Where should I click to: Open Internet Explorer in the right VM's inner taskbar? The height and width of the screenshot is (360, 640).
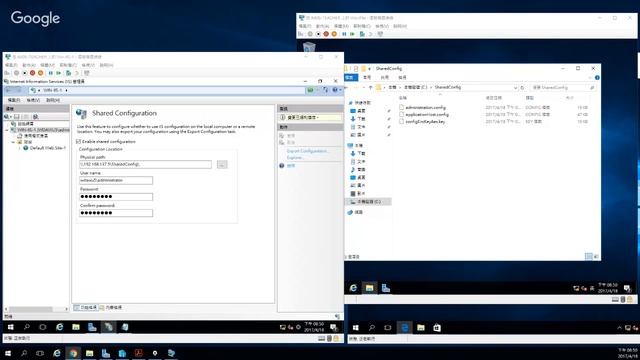pos(353,288)
